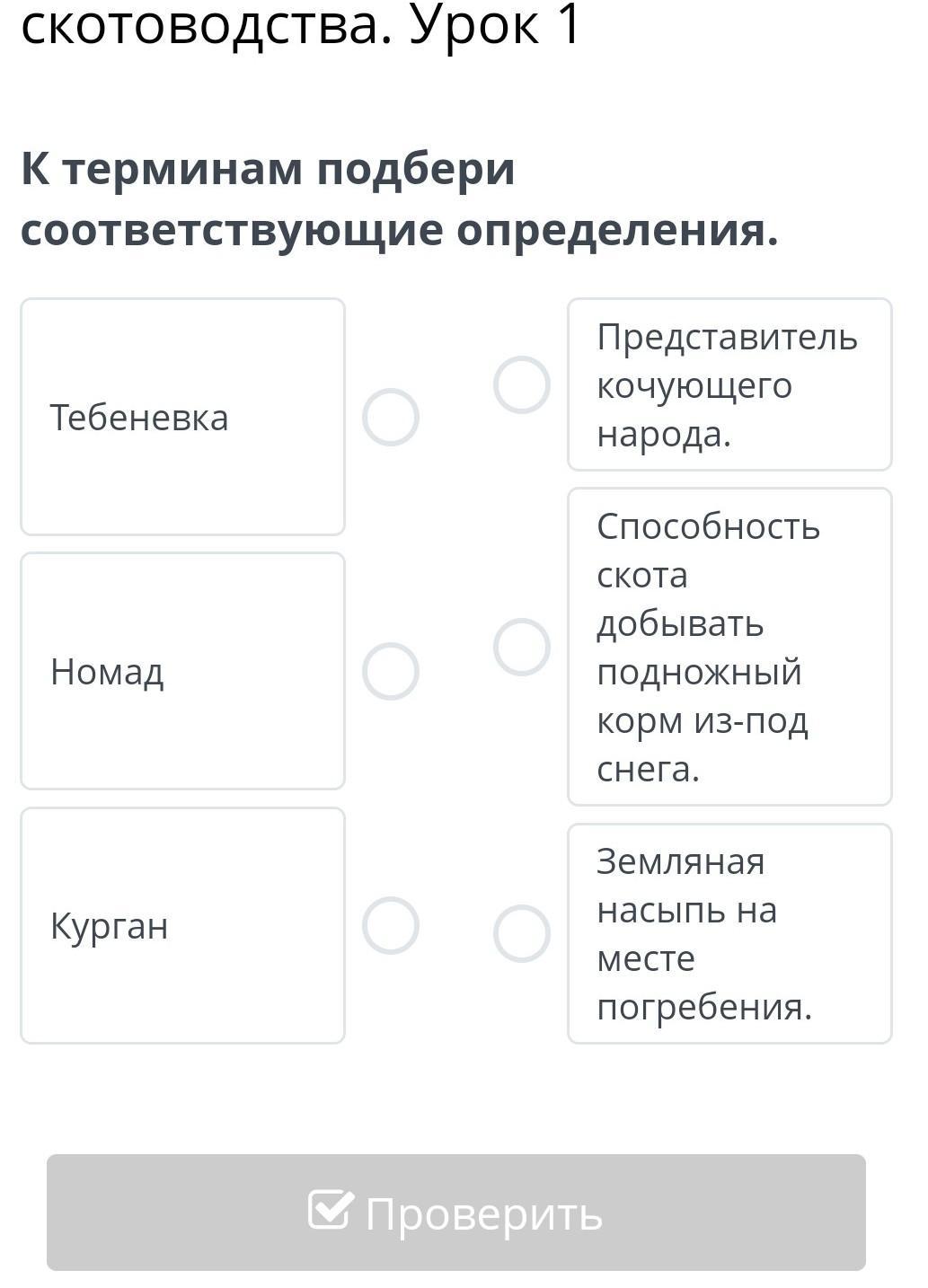Click the Курган term card

(182, 925)
